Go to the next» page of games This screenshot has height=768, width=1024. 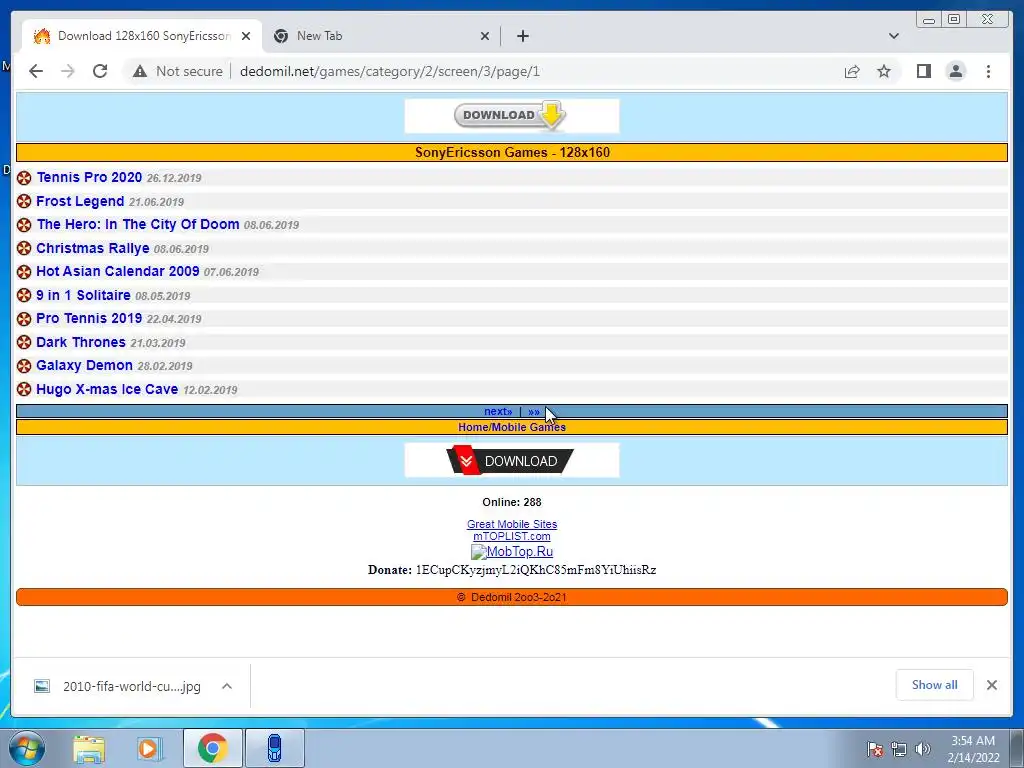(498, 411)
